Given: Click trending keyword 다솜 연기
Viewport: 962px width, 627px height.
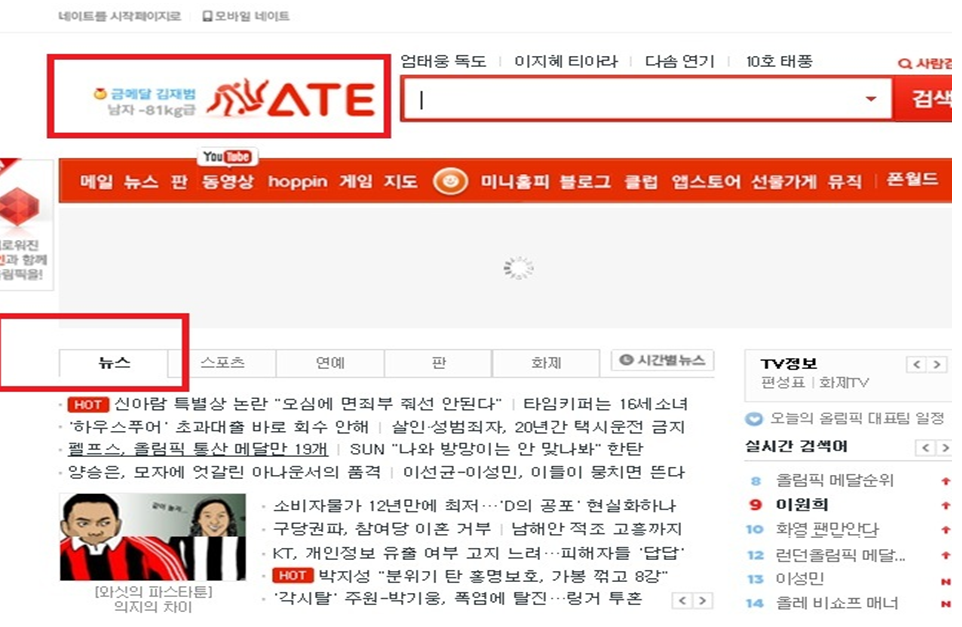Looking at the screenshot, I should [680, 61].
